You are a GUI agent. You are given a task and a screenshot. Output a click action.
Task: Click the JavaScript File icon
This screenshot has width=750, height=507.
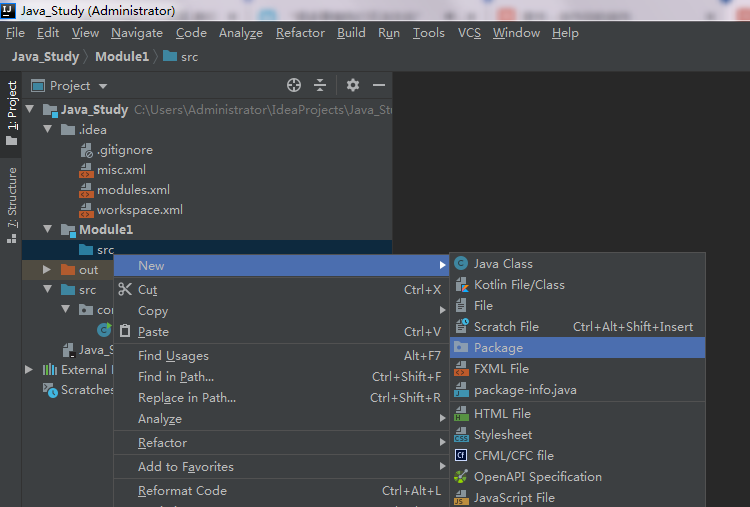point(461,497)
